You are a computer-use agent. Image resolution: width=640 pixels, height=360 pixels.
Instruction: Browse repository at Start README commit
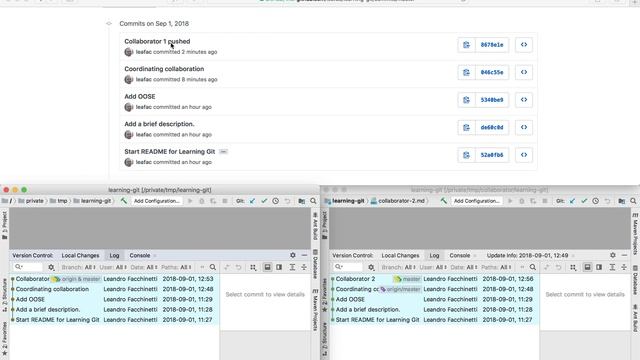524,155
